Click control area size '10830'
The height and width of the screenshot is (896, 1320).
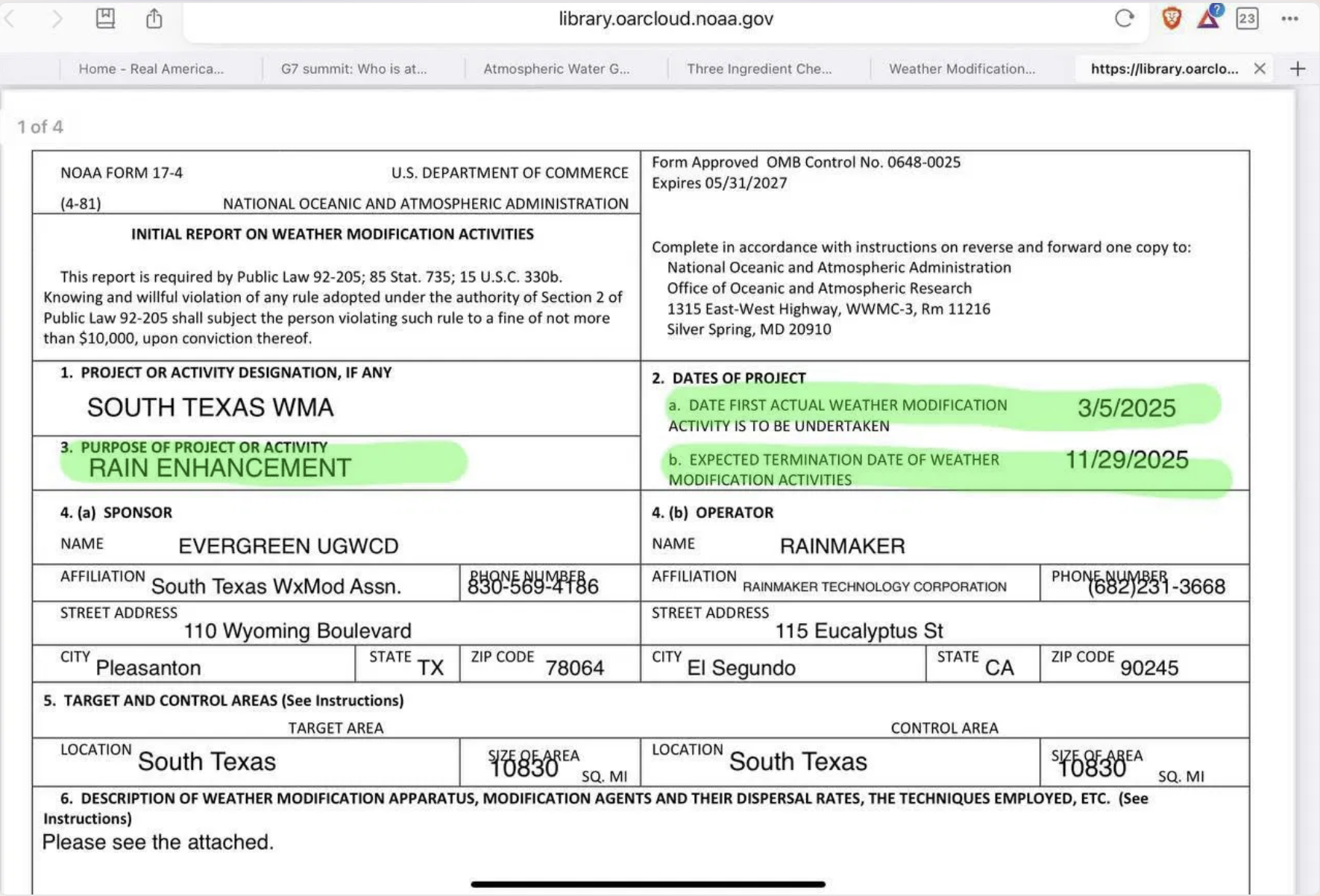(x=1092, y=768)
